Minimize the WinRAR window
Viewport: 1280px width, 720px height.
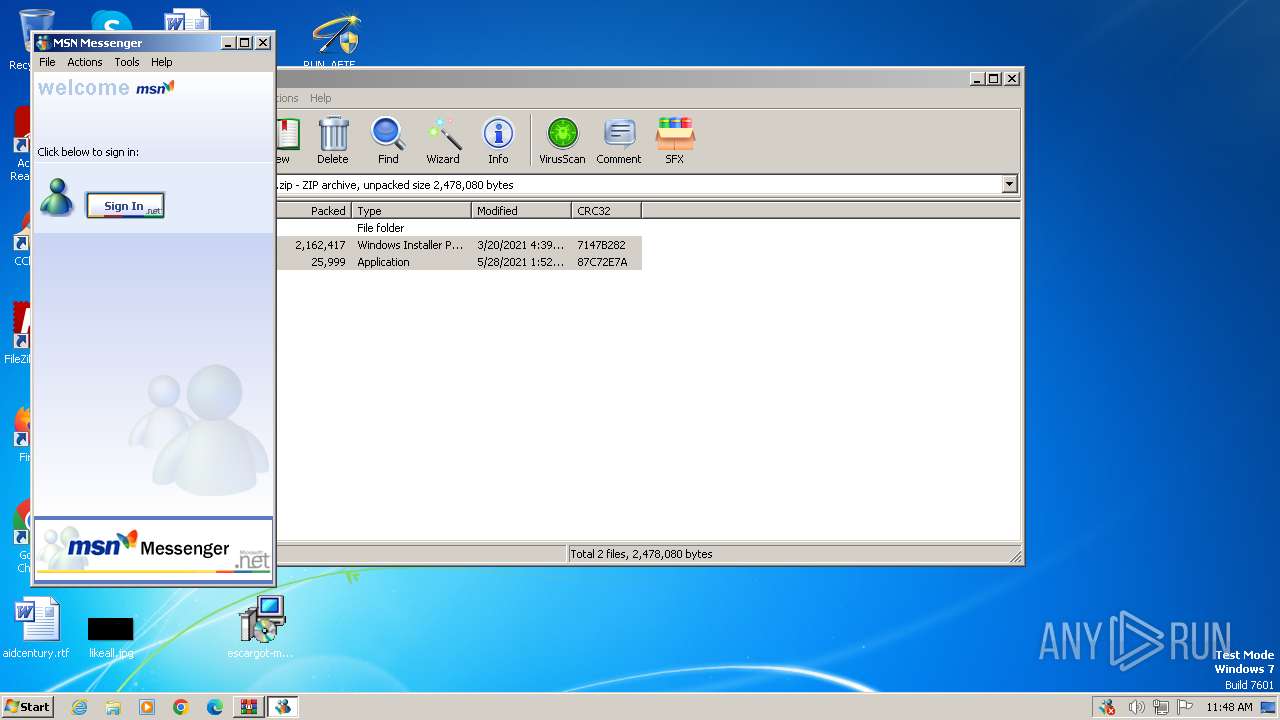(977, 78)
